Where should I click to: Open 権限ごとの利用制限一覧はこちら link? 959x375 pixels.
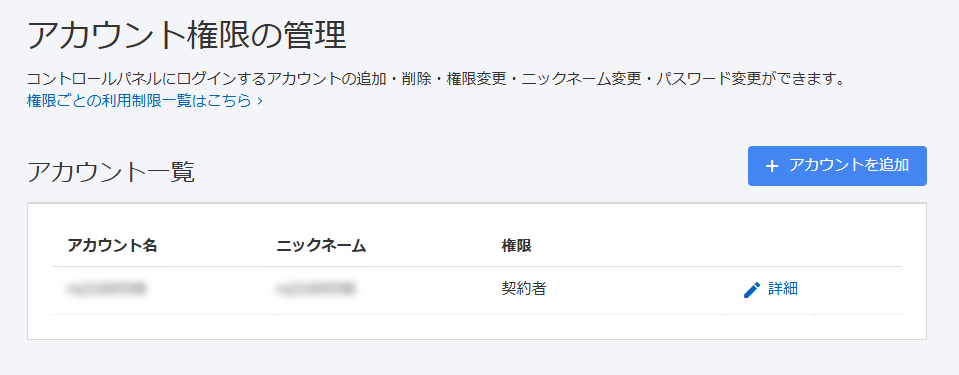(x=139, y=100)
